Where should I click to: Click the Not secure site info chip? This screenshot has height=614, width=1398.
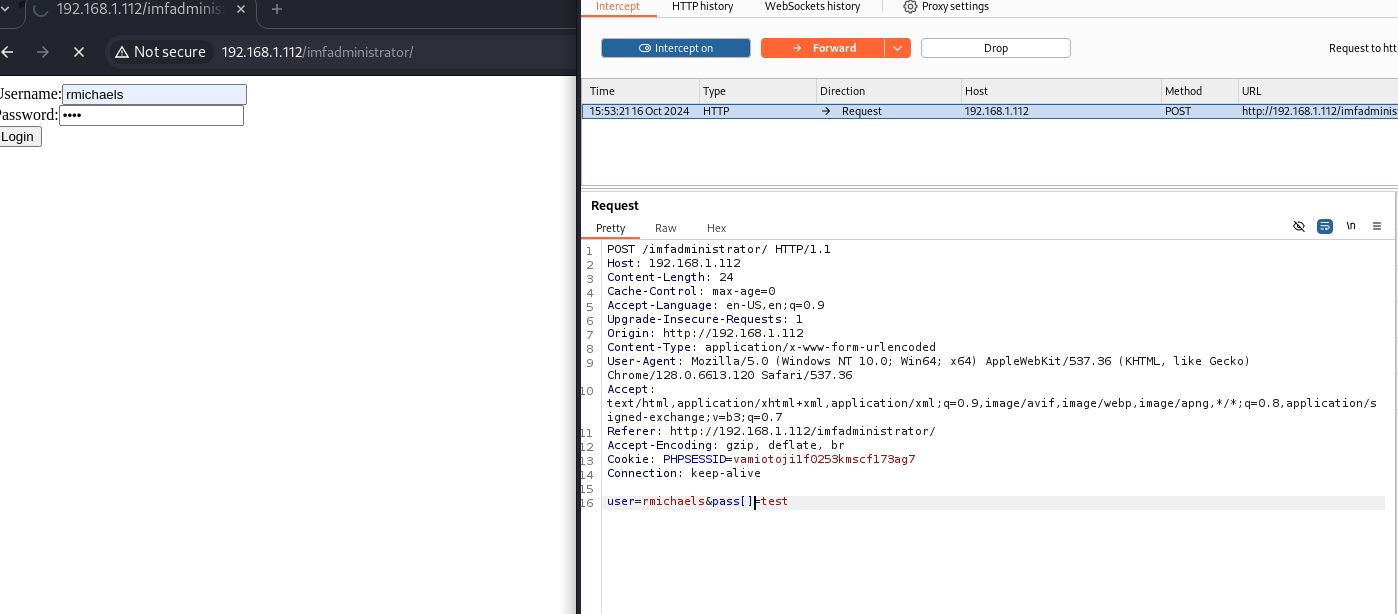click(x=160, y=52)
